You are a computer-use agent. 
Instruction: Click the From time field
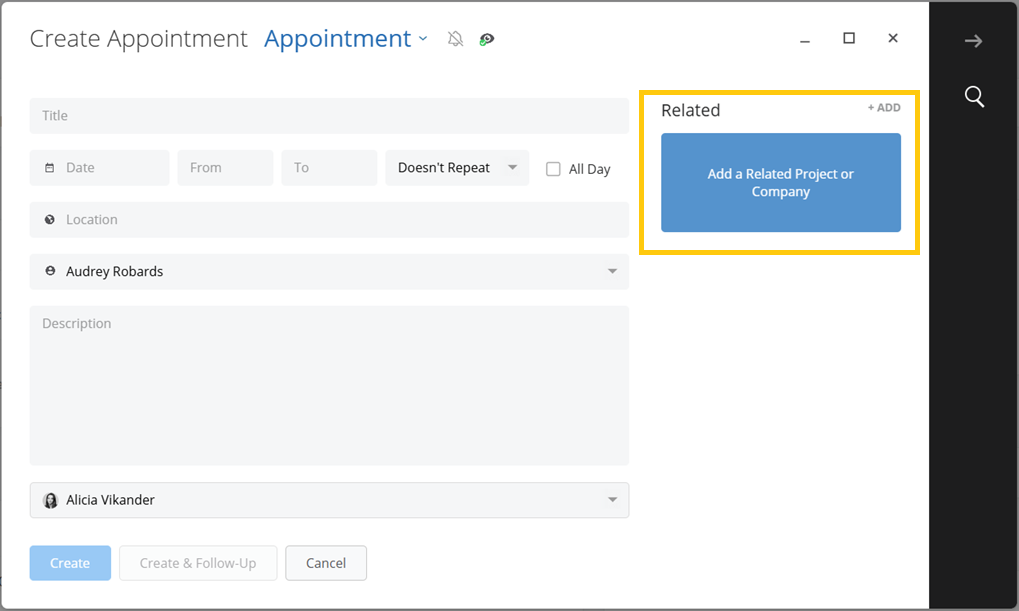pyautogui.click(x=225, y=168)
